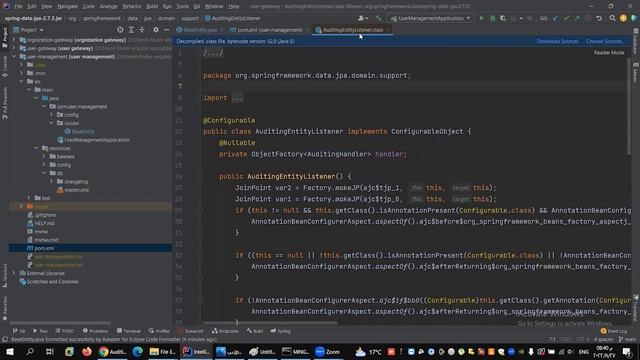This screenshot has width=640, height=360.
Task: Click the Git update project arrow icon
Action: coord(556,18)
